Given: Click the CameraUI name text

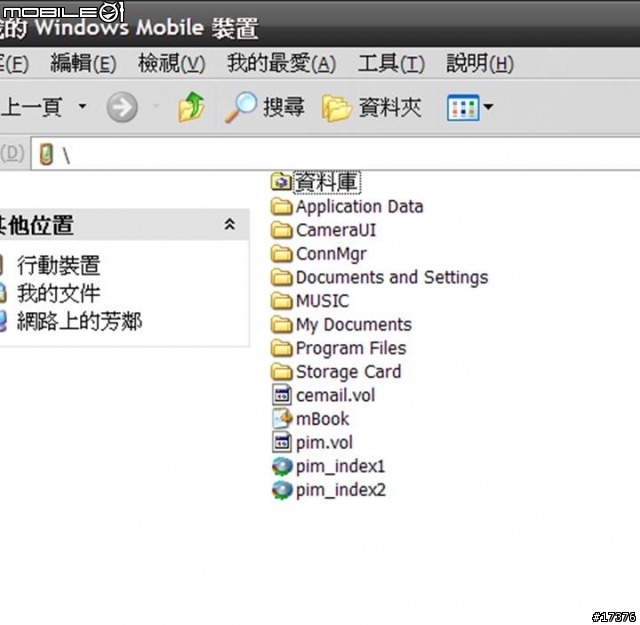Looking at the screenshot, I should click(336, 230).
